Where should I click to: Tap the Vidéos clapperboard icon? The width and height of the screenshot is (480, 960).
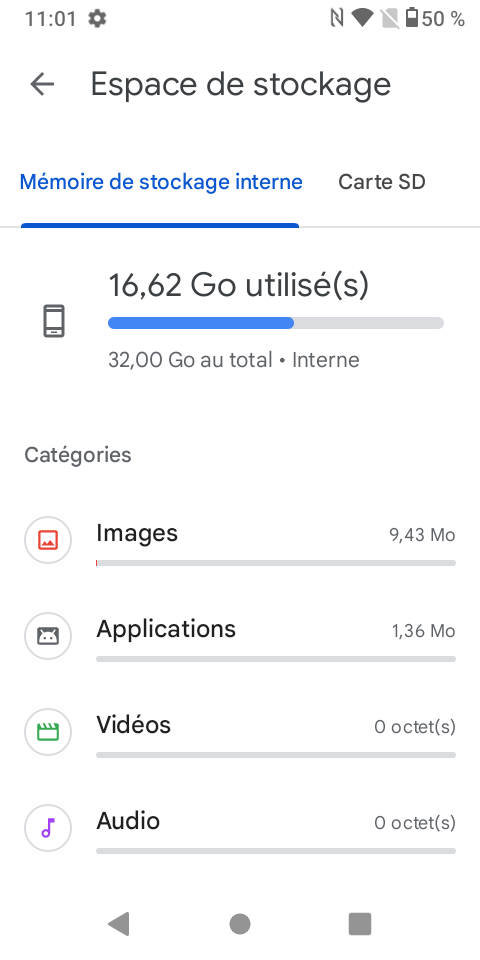(48, 732)
